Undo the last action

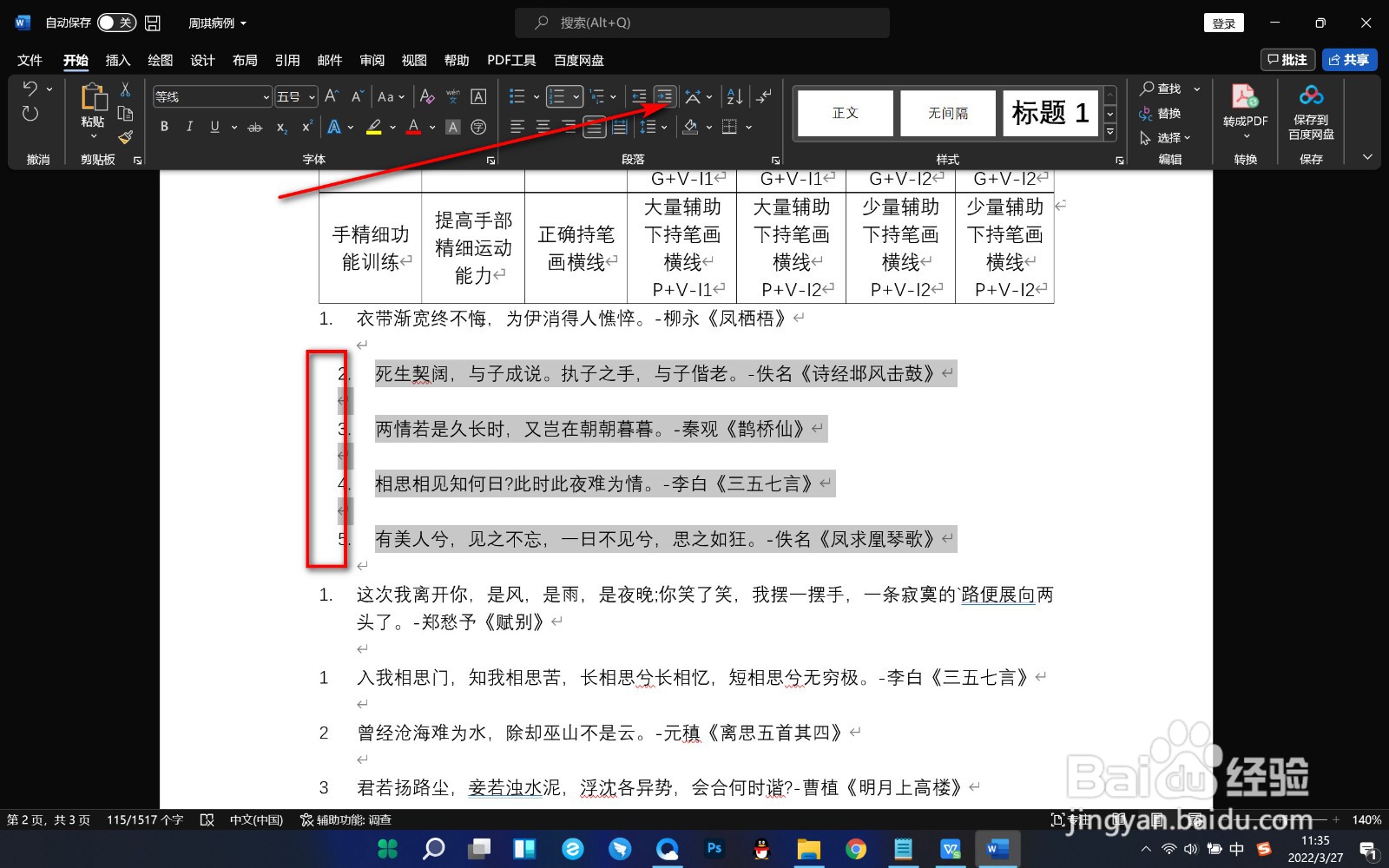30,89
